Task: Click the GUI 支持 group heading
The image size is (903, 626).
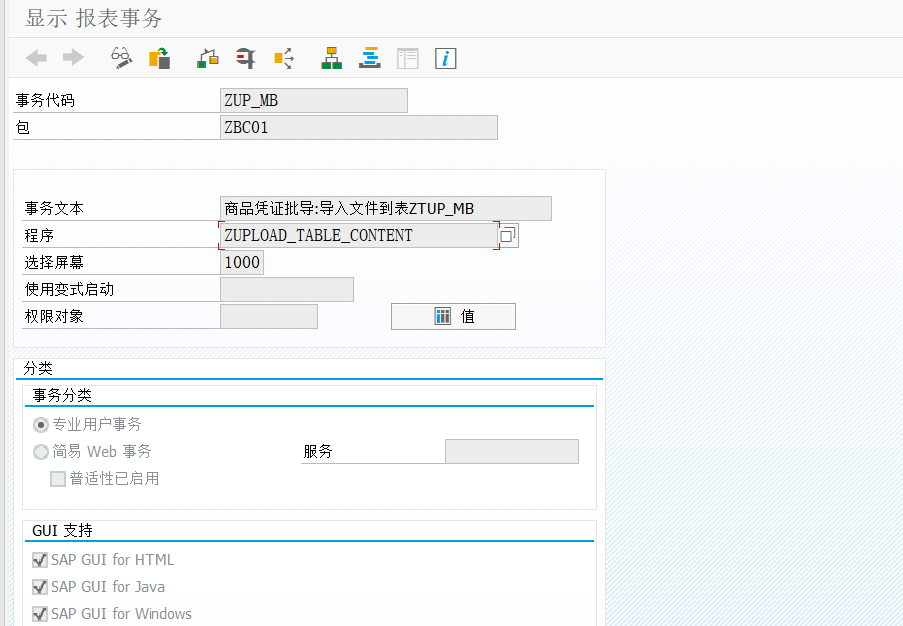Action: point(62,530)
